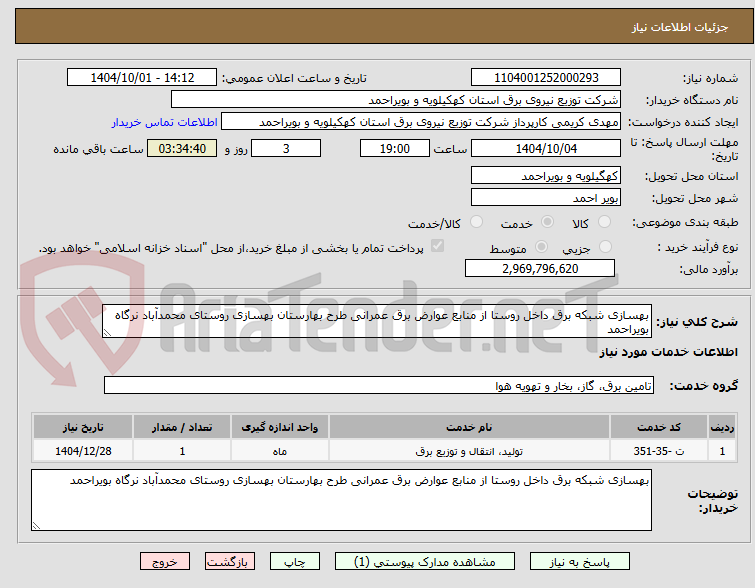Click service code cell ت -35-351

(659, 451)
